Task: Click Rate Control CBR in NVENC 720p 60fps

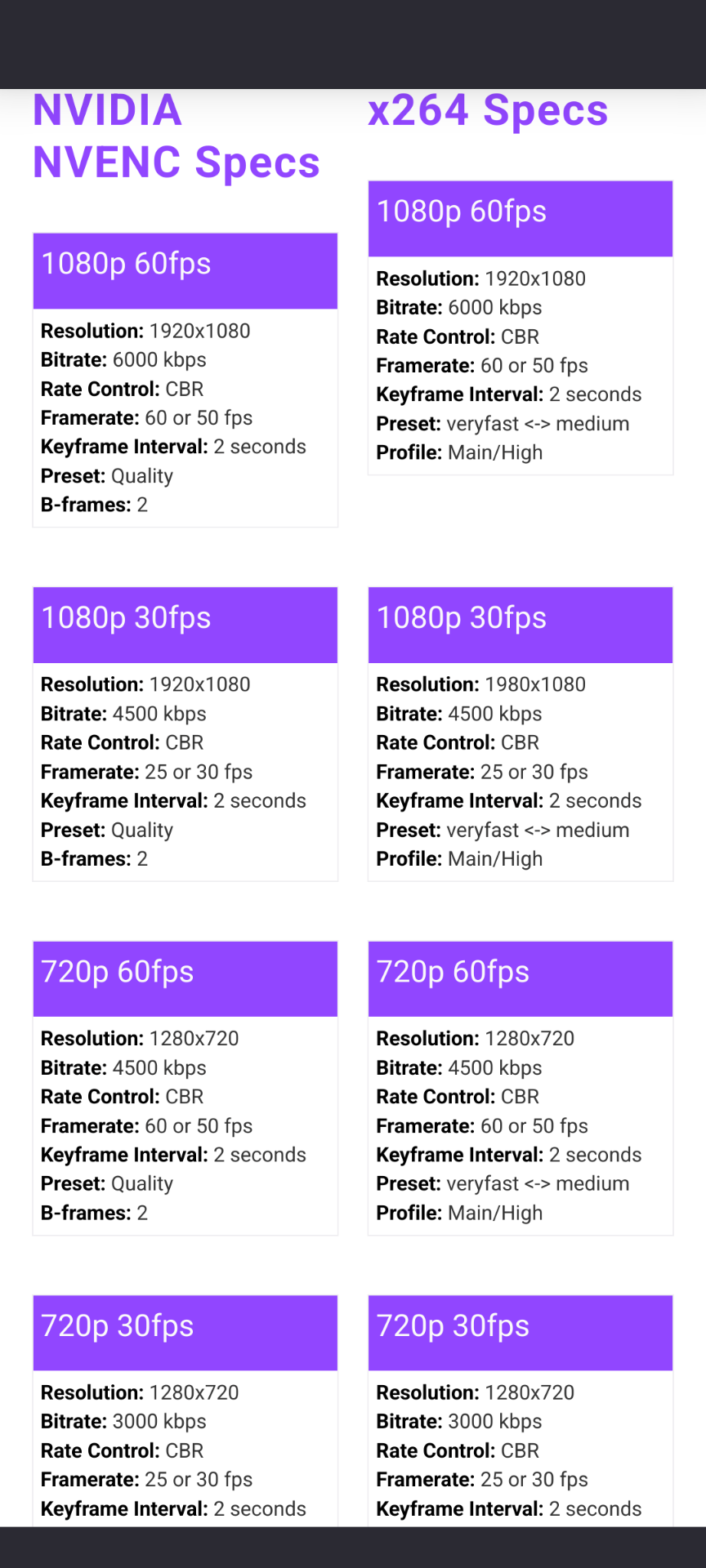Action: pyautogui.click(x=122, y=1097)
